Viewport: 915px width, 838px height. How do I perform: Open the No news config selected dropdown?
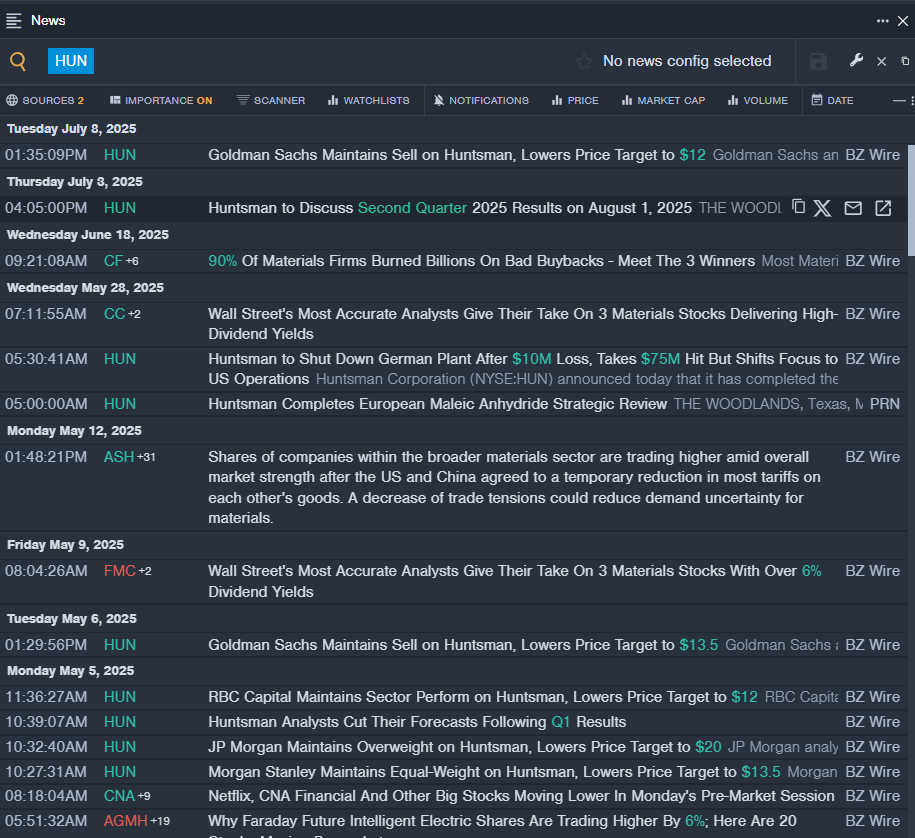tap(687, 61)
